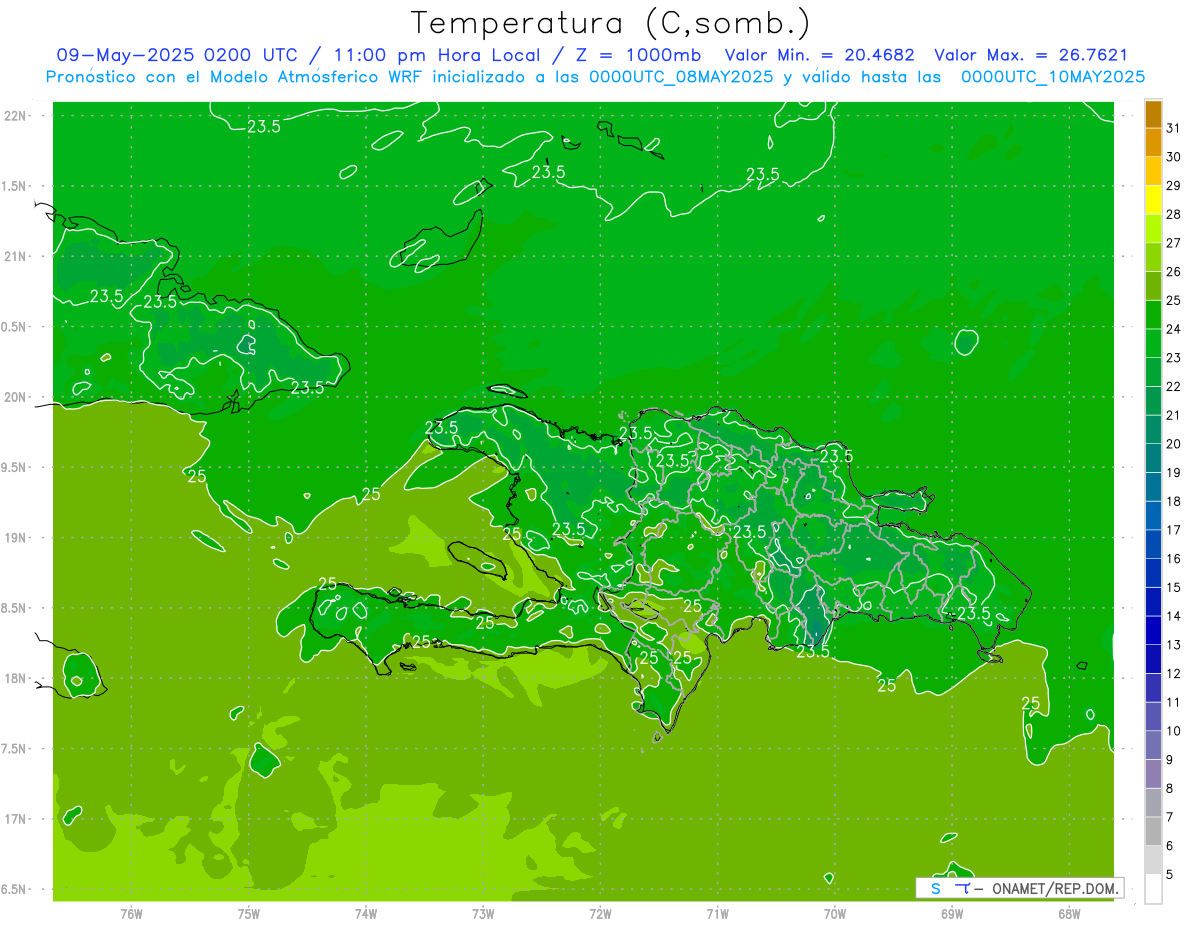Select the teal swatch between 19 and 20

pos(1153,459)
